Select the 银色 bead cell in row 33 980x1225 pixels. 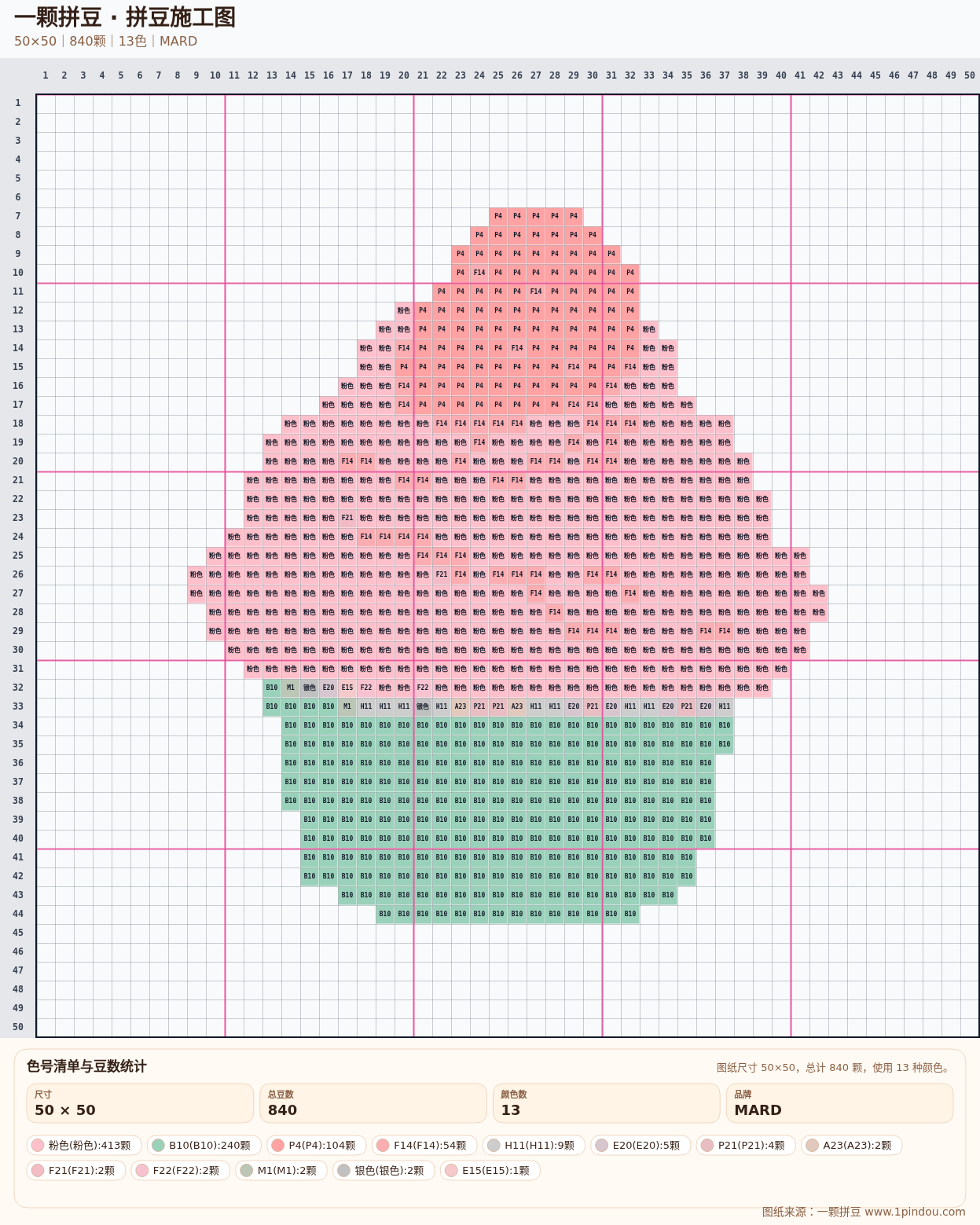pyautogui.click(x=423, y=706)
